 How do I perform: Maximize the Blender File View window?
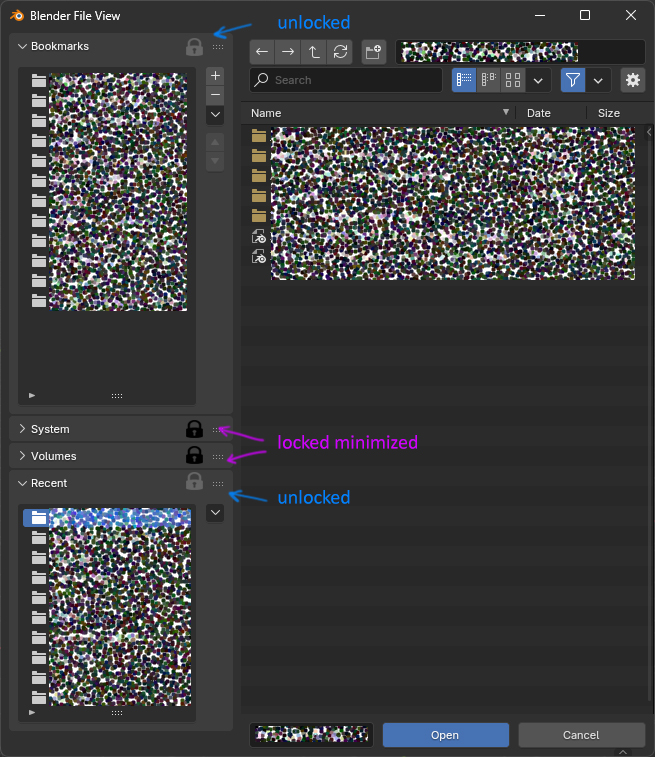click(585, 15)
